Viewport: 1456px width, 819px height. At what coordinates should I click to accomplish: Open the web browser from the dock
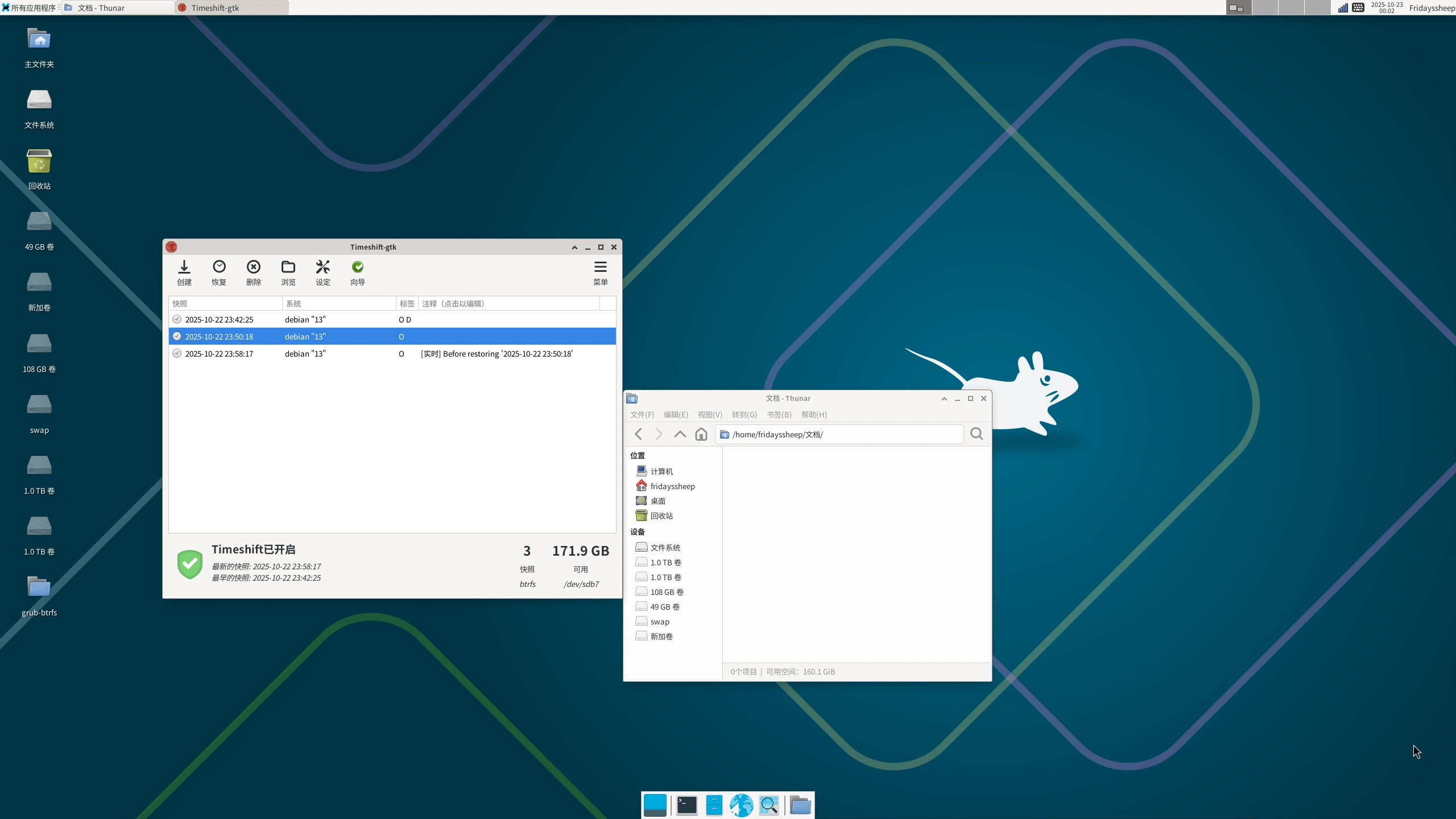tap(741, 805)
